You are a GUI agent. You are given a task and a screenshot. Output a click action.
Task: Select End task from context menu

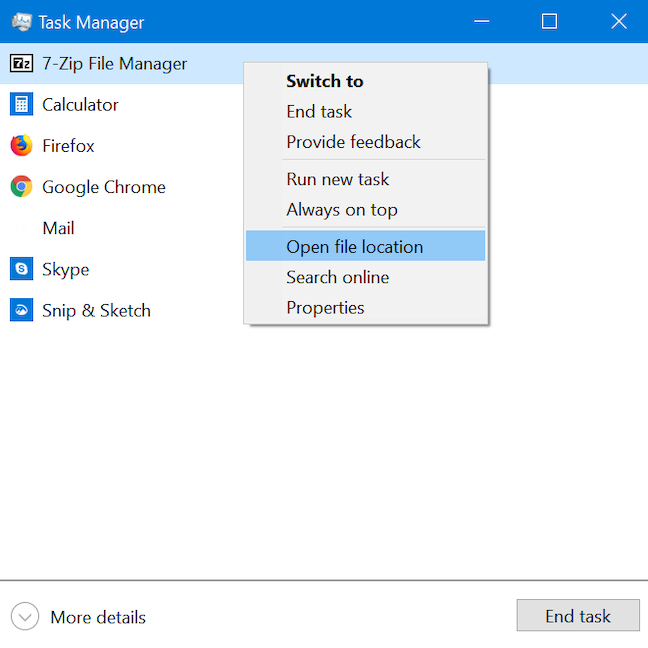pos(365,112)
